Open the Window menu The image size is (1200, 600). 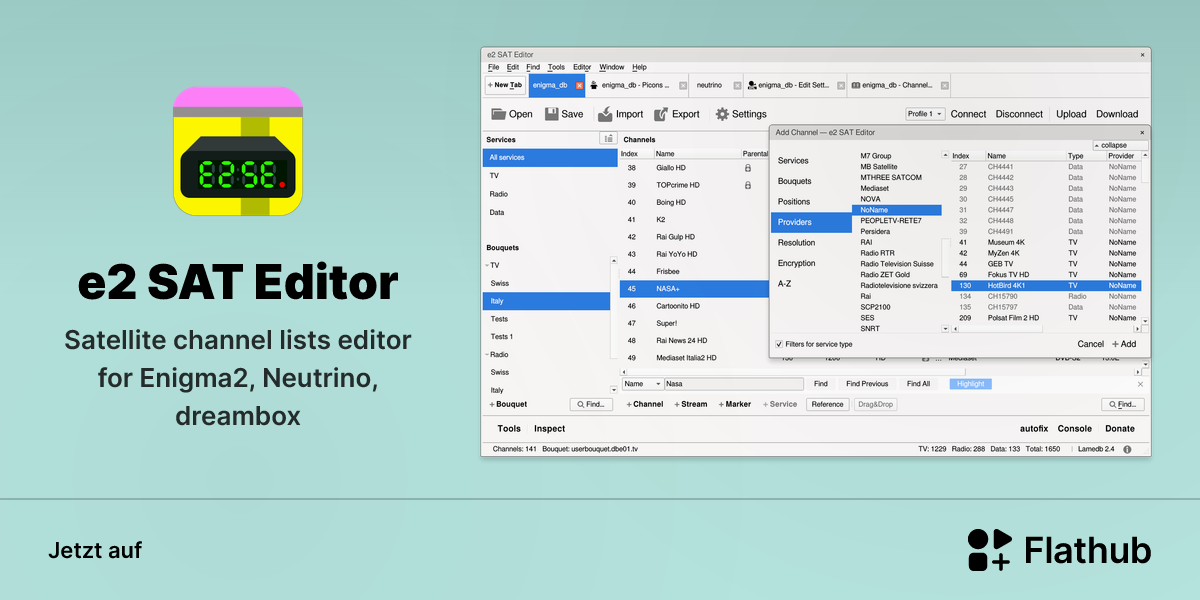coord(611,67)
